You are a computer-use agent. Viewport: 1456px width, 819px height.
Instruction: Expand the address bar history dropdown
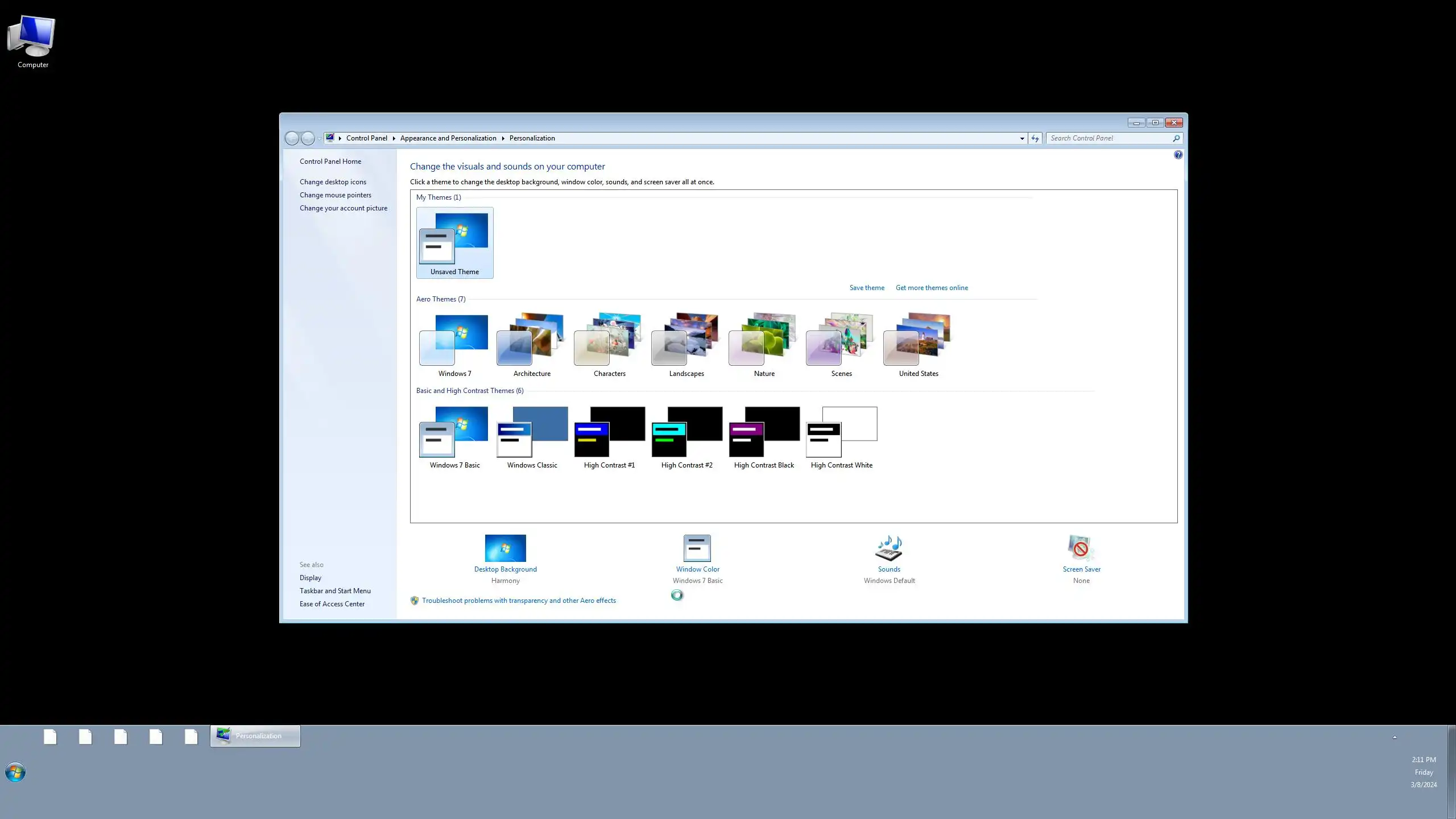click(1022, 138)
